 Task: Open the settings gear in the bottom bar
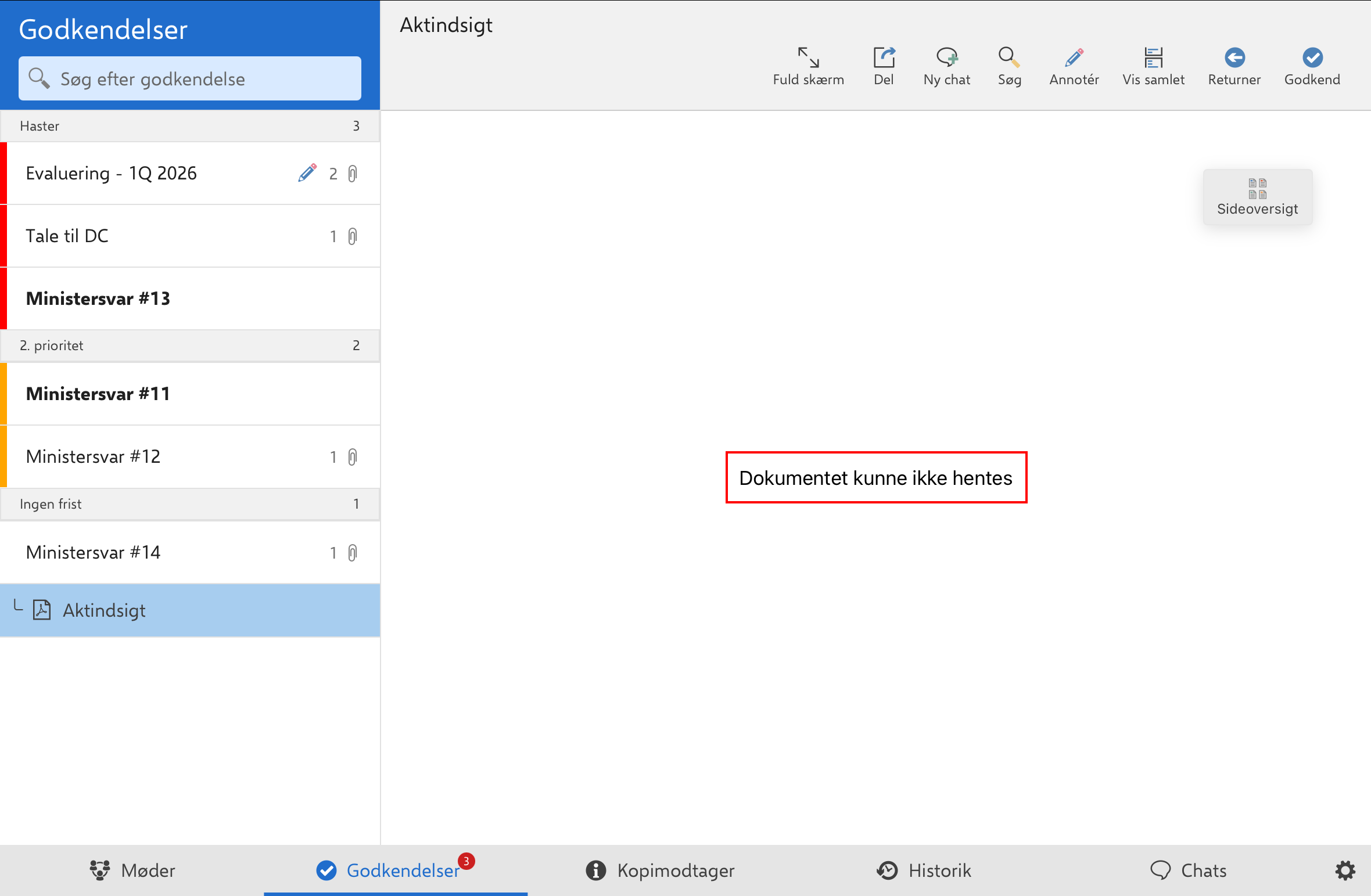(x=1344, y=870)
